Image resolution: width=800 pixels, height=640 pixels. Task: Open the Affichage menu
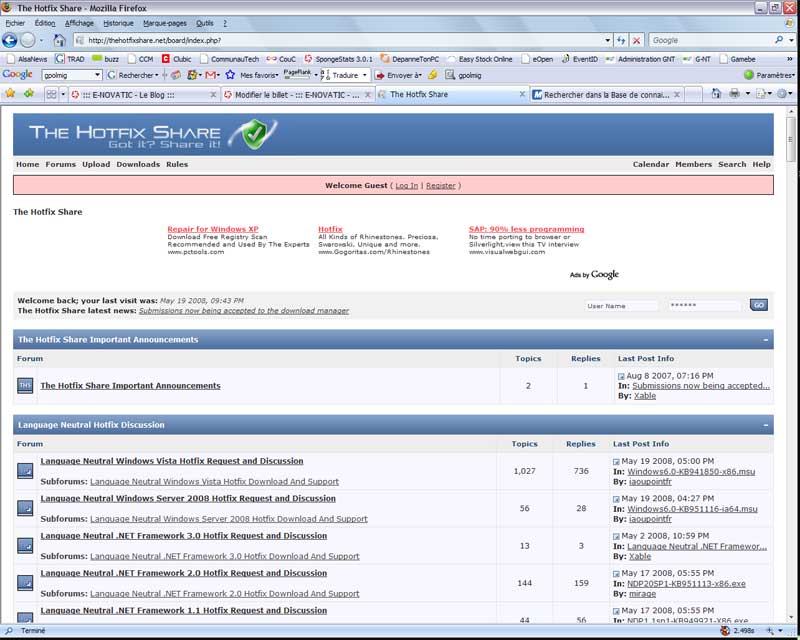(x=79, y=23)
